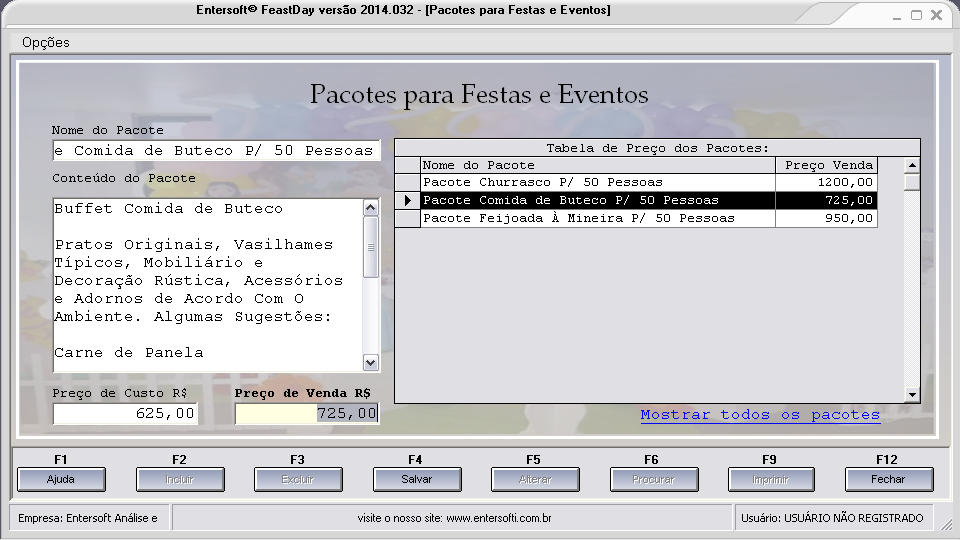
Task: Click the Empresa status bar entry
Action: click(88, 518)
